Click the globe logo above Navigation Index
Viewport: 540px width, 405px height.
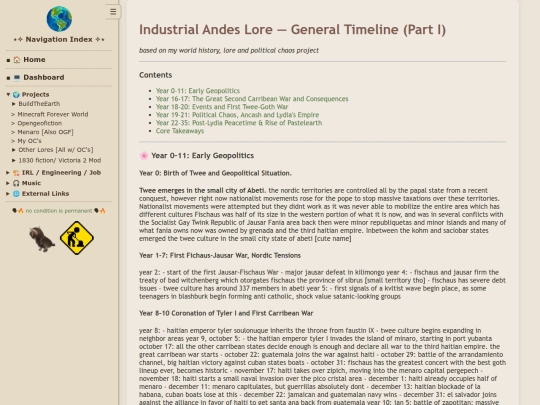tap(59, 19)
